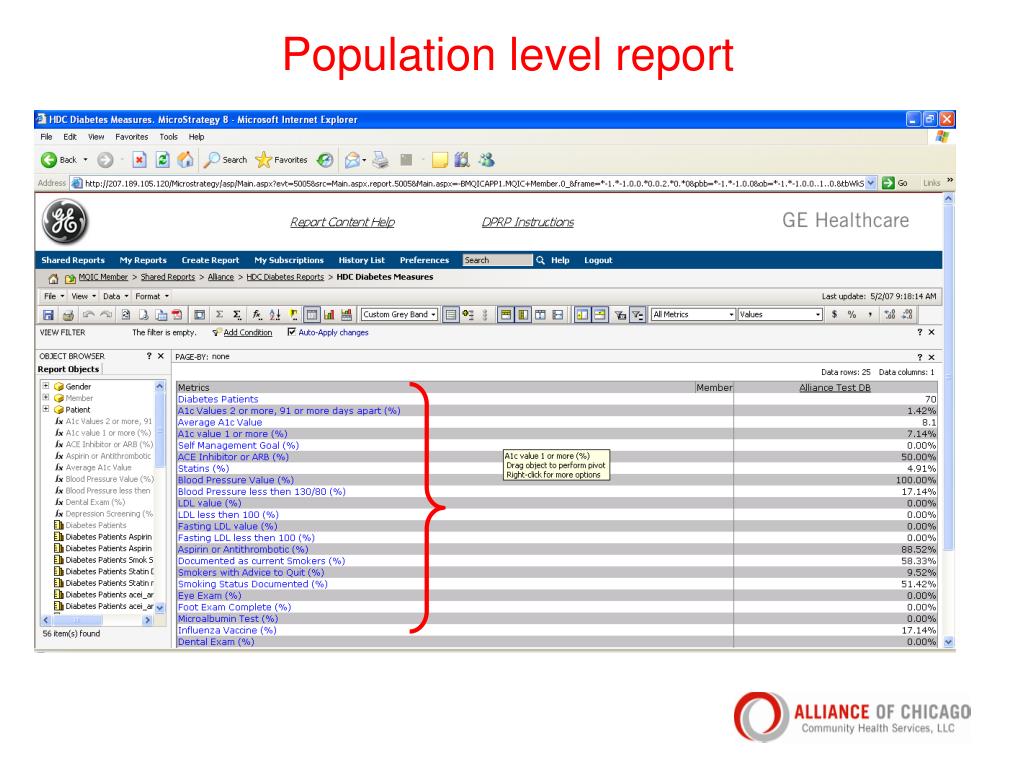Image resolution: width=1024 pixels, height=768 pixels.
Task: Select Diabetes Patients metric row
Action: pos(218,399)
